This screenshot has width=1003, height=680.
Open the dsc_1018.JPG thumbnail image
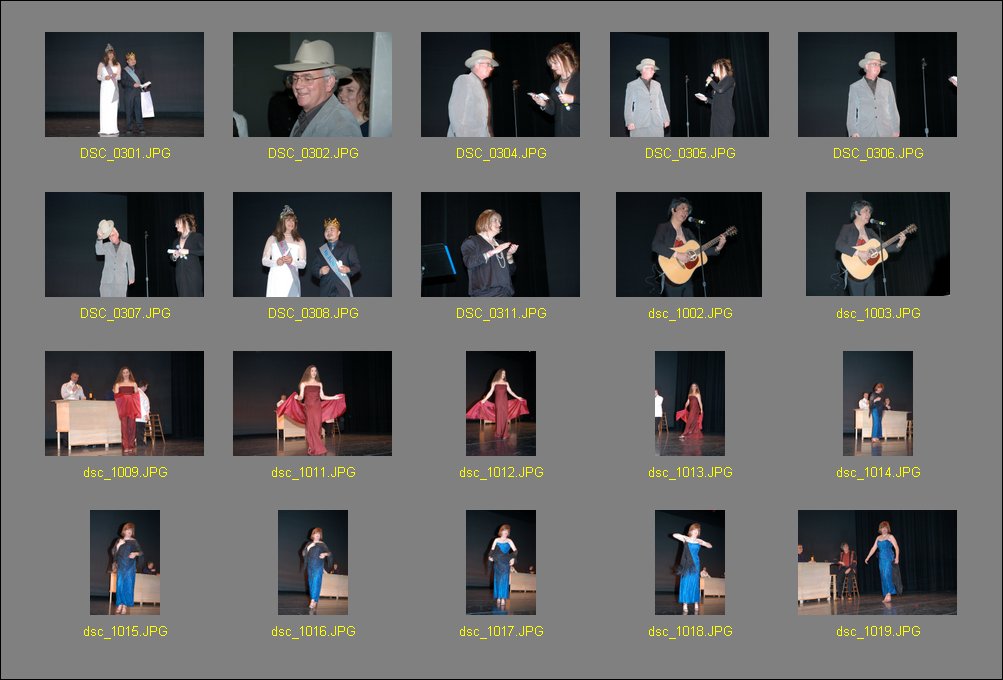tap(690, 562)
